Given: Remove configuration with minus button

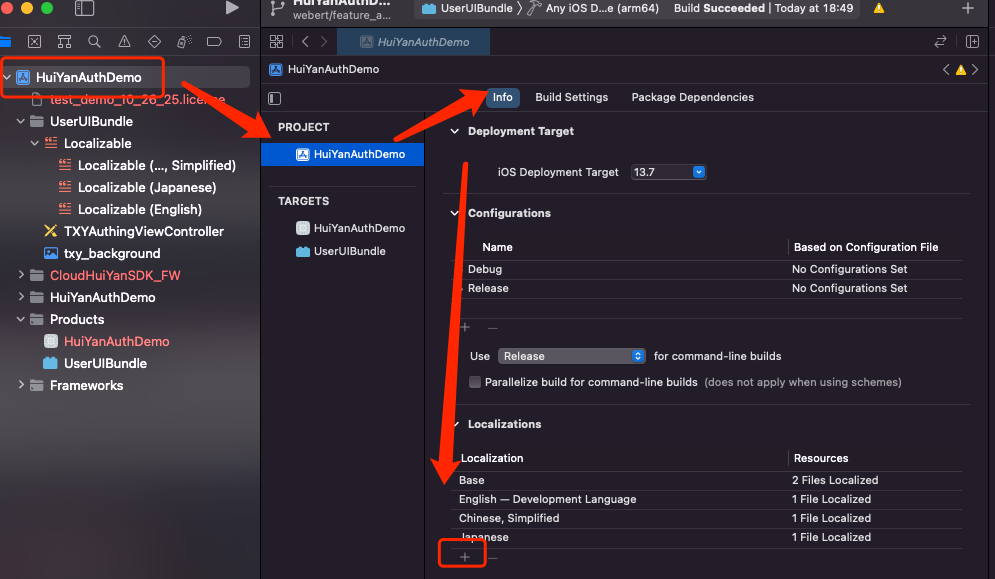Looking at the screenshot, I should [x=492, y=328].
